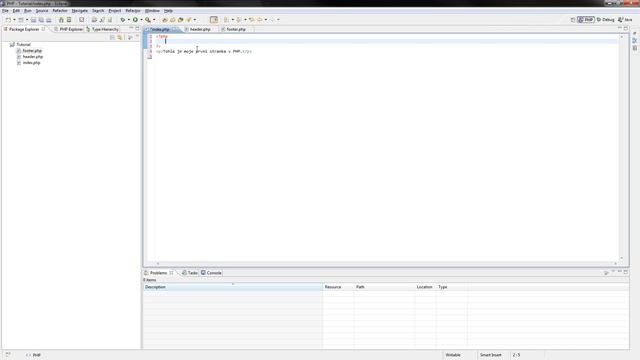Open the Window menu
This screenshot has width=640, height=360.
pos(152,11)
